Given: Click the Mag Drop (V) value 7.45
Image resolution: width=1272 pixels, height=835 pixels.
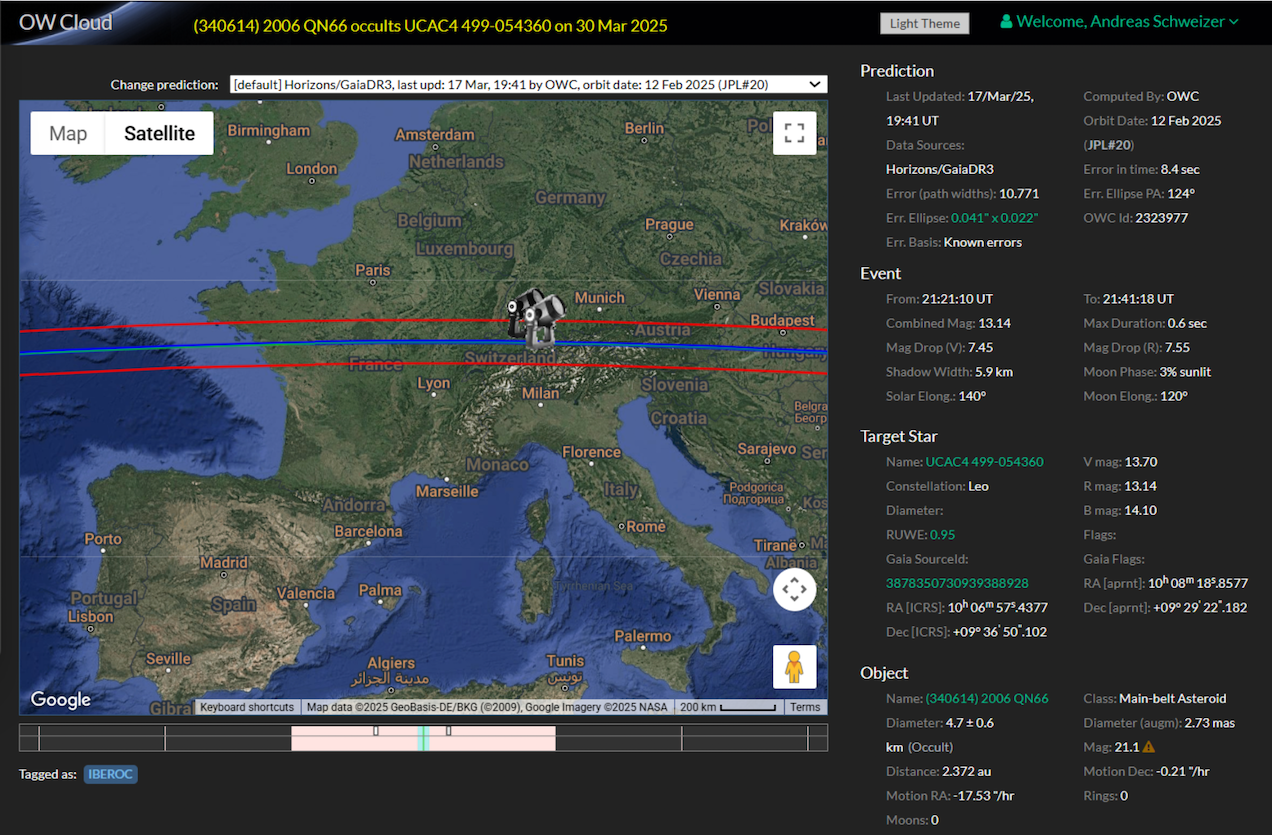Looking at the screenshot, I should [981, 347].
